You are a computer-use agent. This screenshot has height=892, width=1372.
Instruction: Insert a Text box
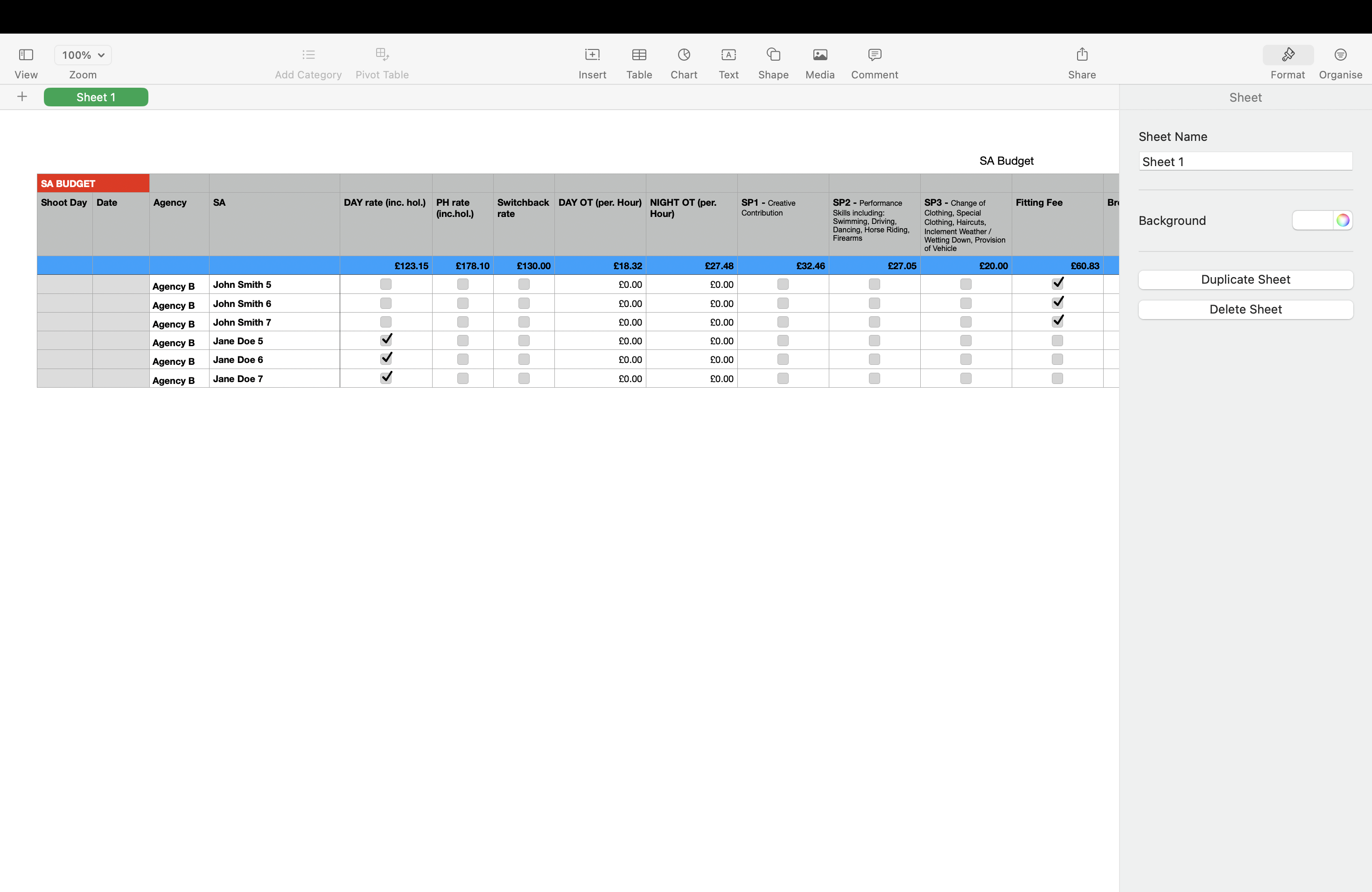728,56
